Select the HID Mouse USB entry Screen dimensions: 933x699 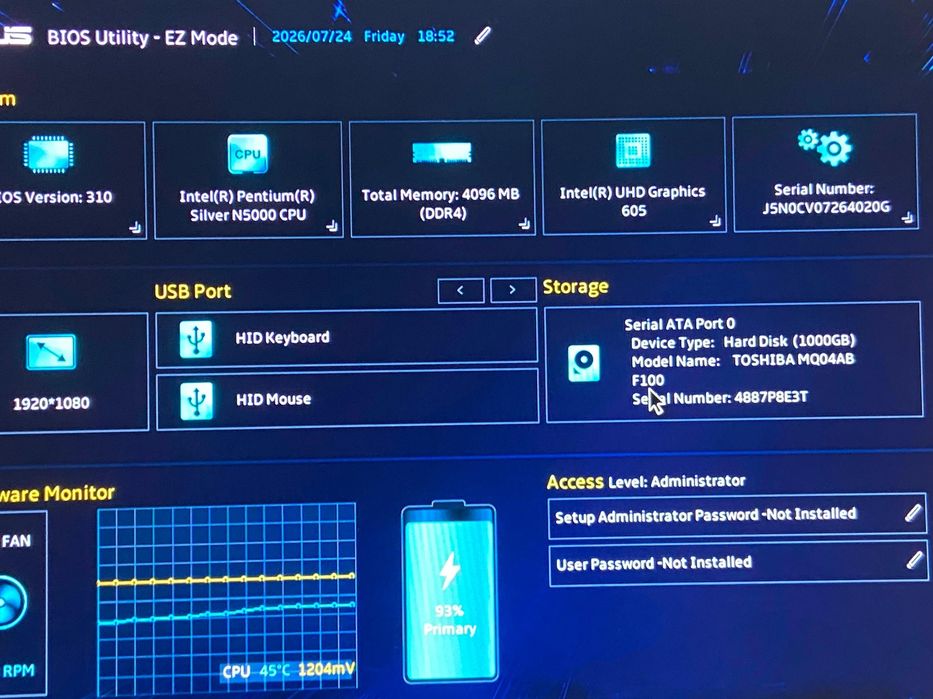[x=347, y=399]
